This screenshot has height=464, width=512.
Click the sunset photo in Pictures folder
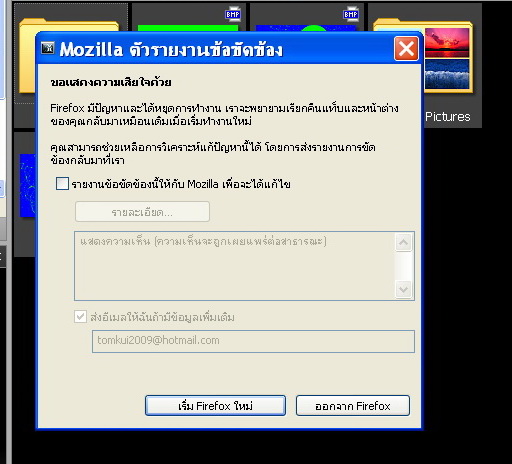[x=447, y=43]
